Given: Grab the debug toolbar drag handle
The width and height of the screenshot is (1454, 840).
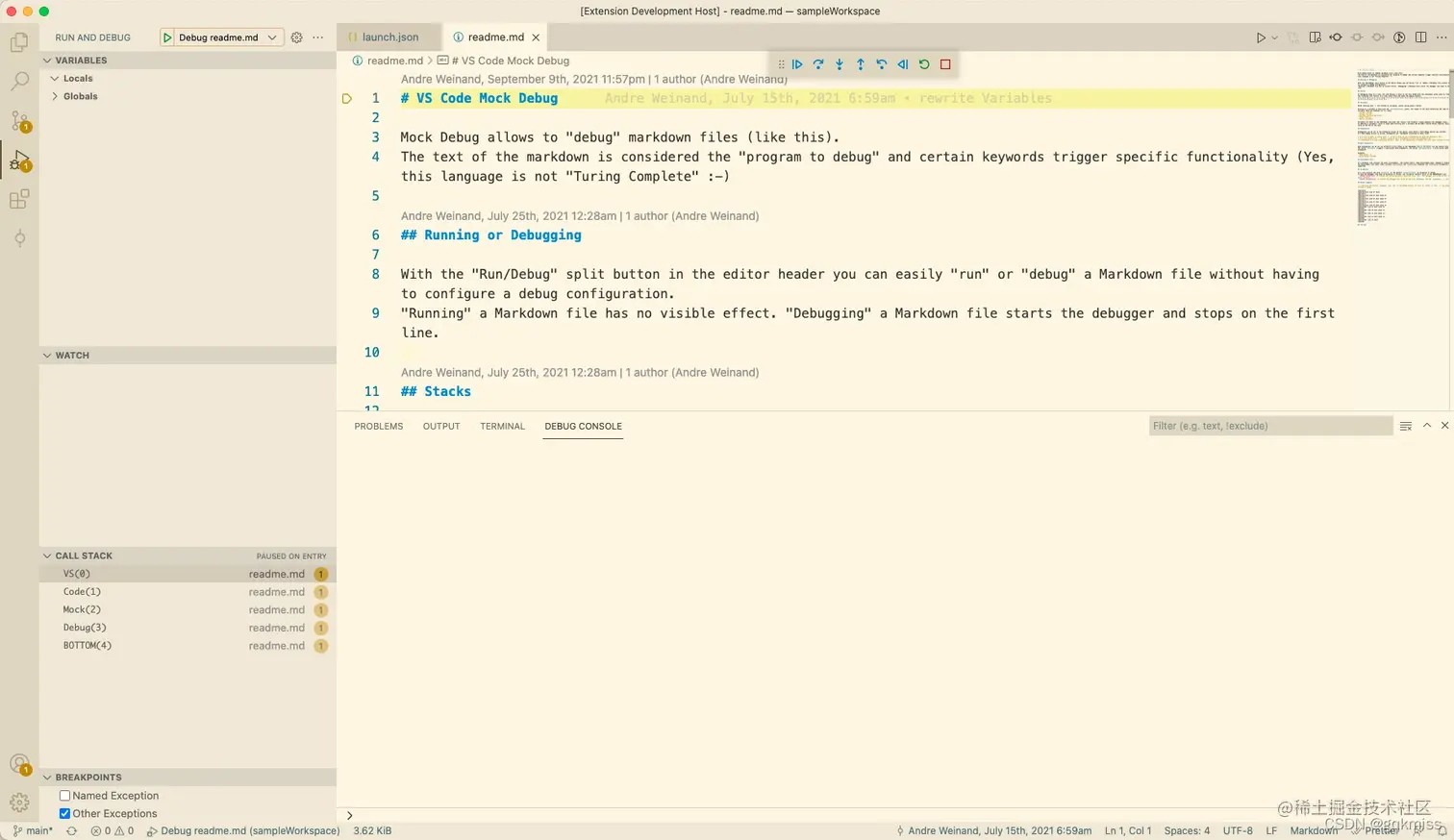Looking at the screenshot, I should point(781,64).
